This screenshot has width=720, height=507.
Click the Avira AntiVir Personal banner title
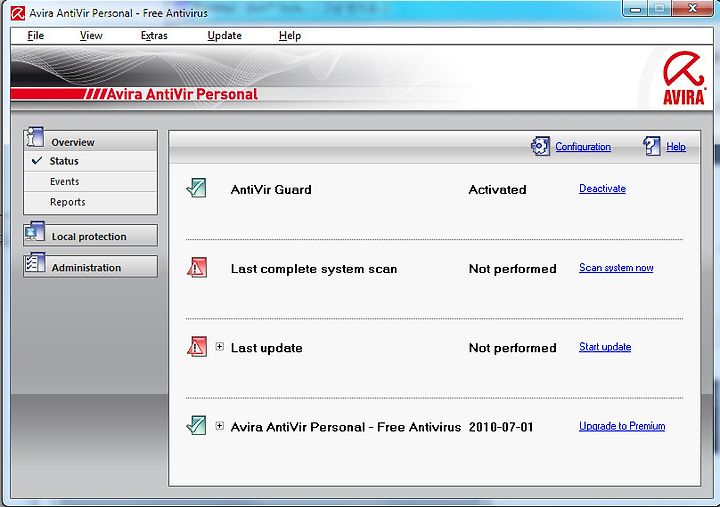click(182, 94)
